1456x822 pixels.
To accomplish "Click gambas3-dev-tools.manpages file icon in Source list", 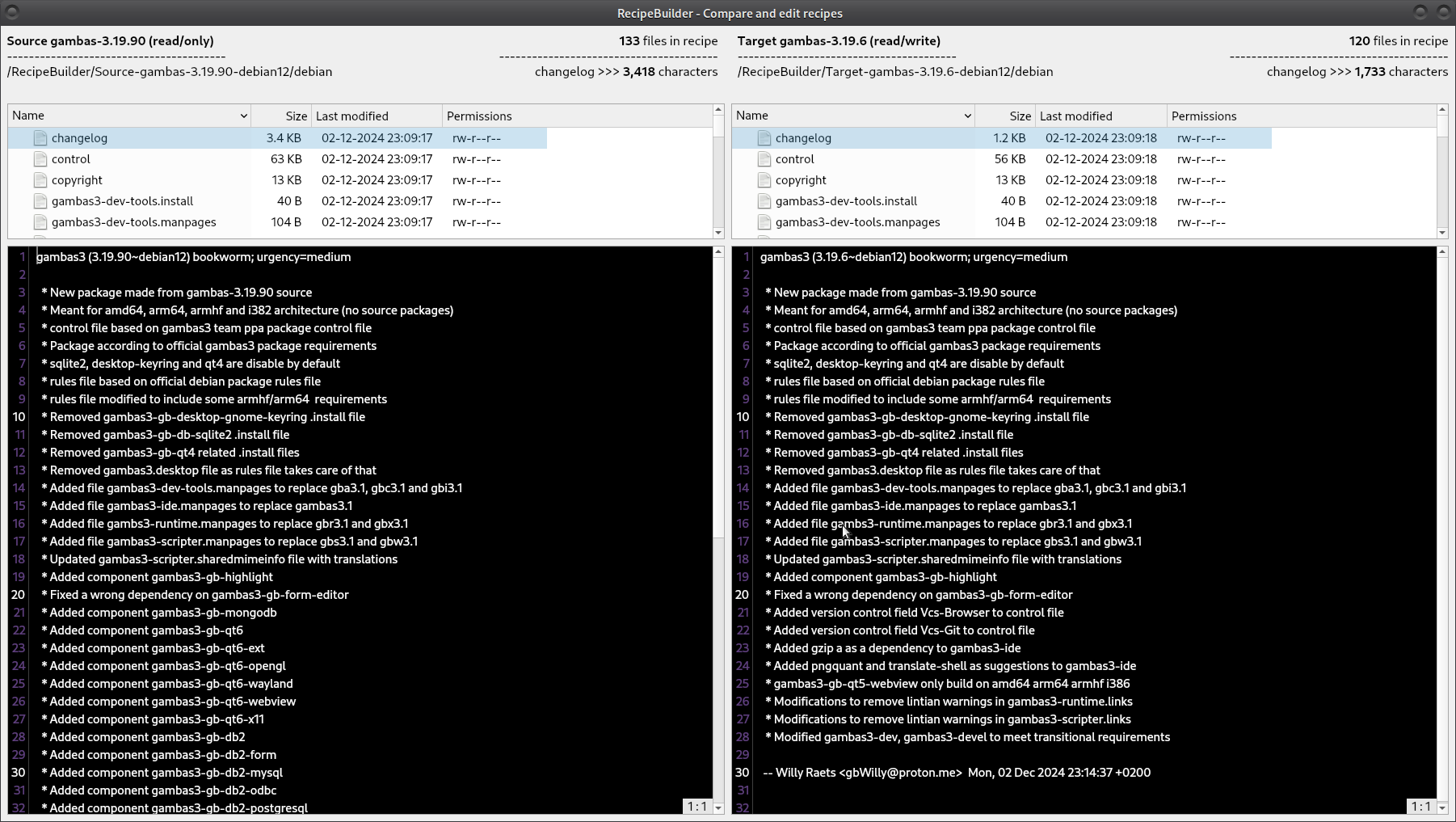I will click(x=40, y=222).
